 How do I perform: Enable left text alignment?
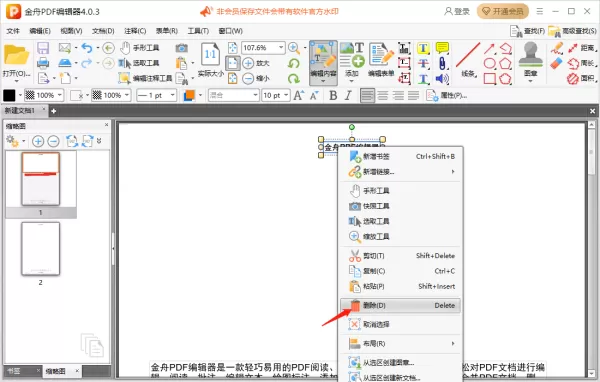tap(367, 95)
